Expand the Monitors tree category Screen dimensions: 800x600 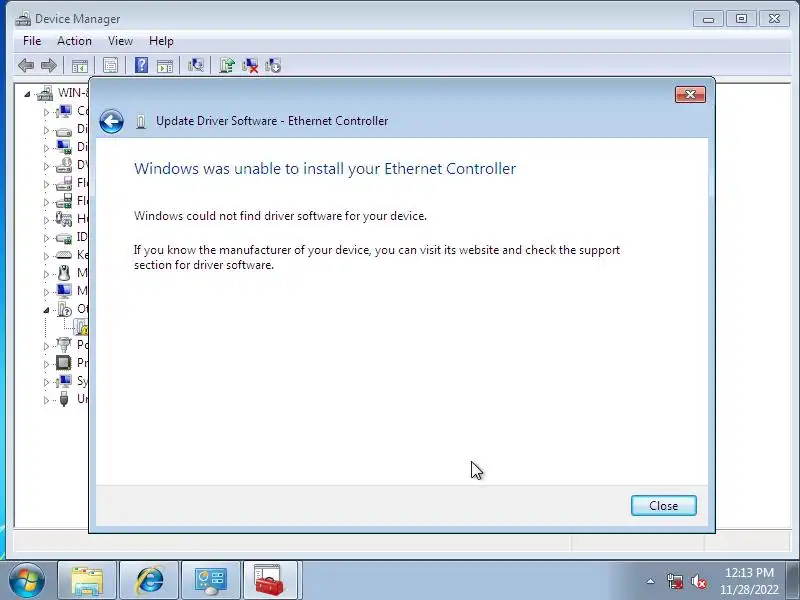[46, 292]
